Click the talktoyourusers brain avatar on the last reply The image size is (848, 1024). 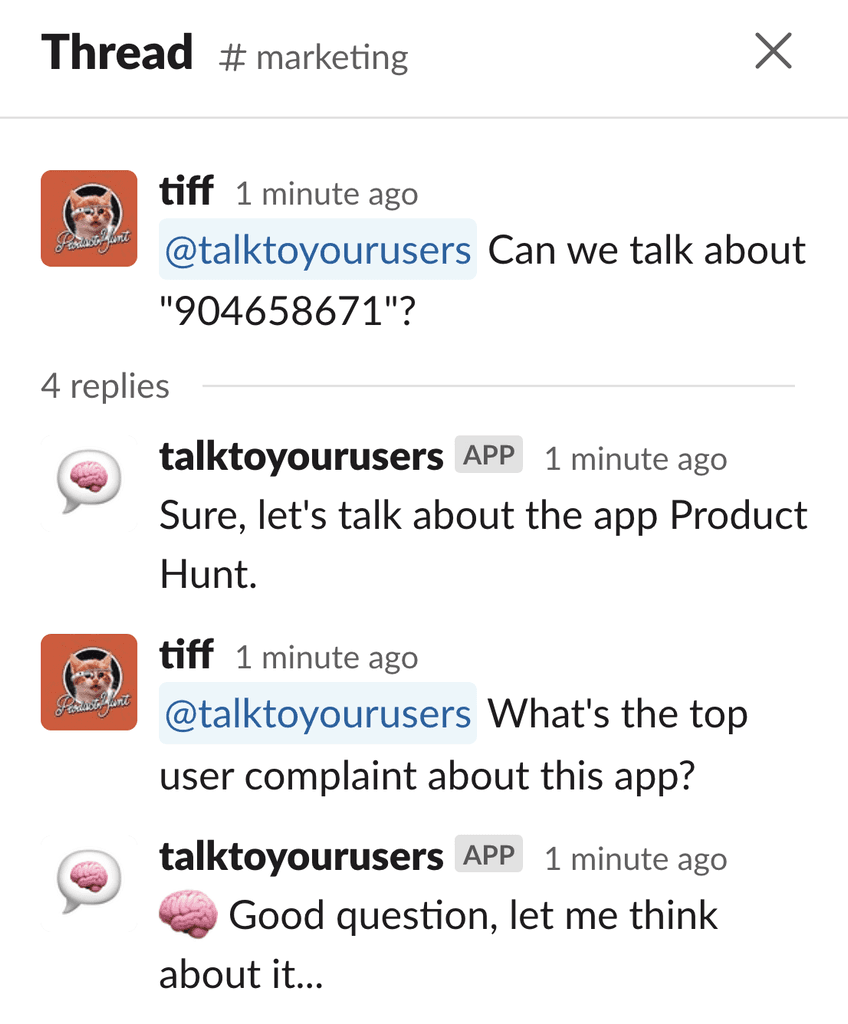pos(89,883)
